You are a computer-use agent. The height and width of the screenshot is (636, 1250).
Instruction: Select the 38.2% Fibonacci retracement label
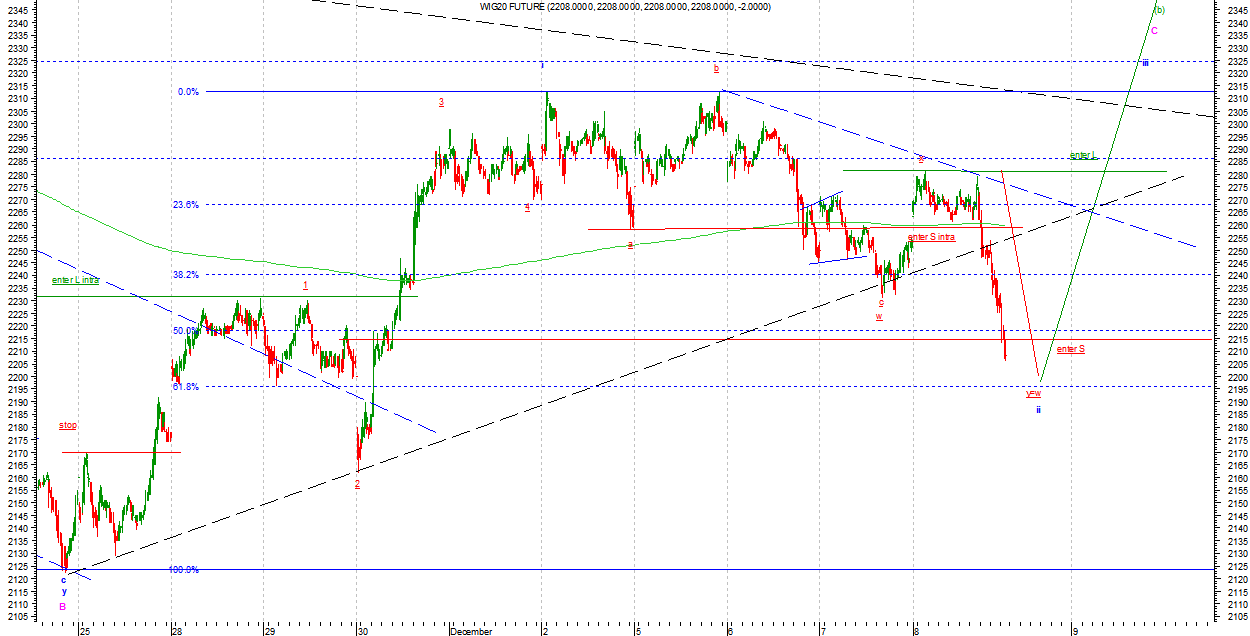click(186, 274)
